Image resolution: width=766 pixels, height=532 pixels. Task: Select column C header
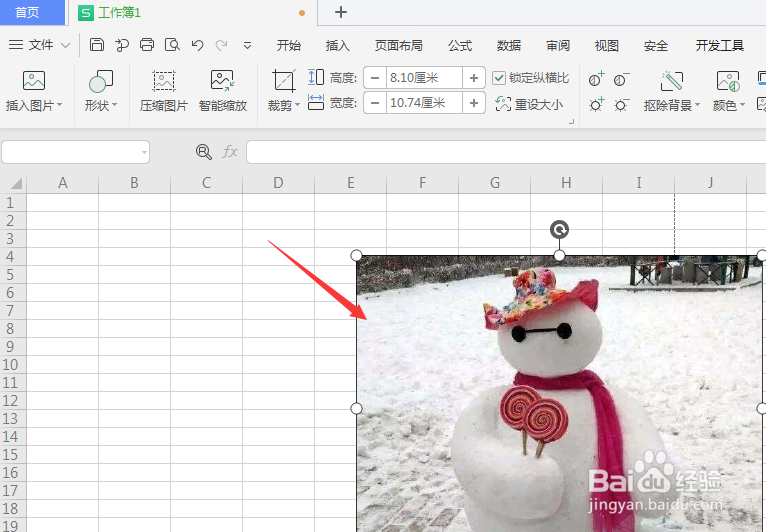coord(206,183)
